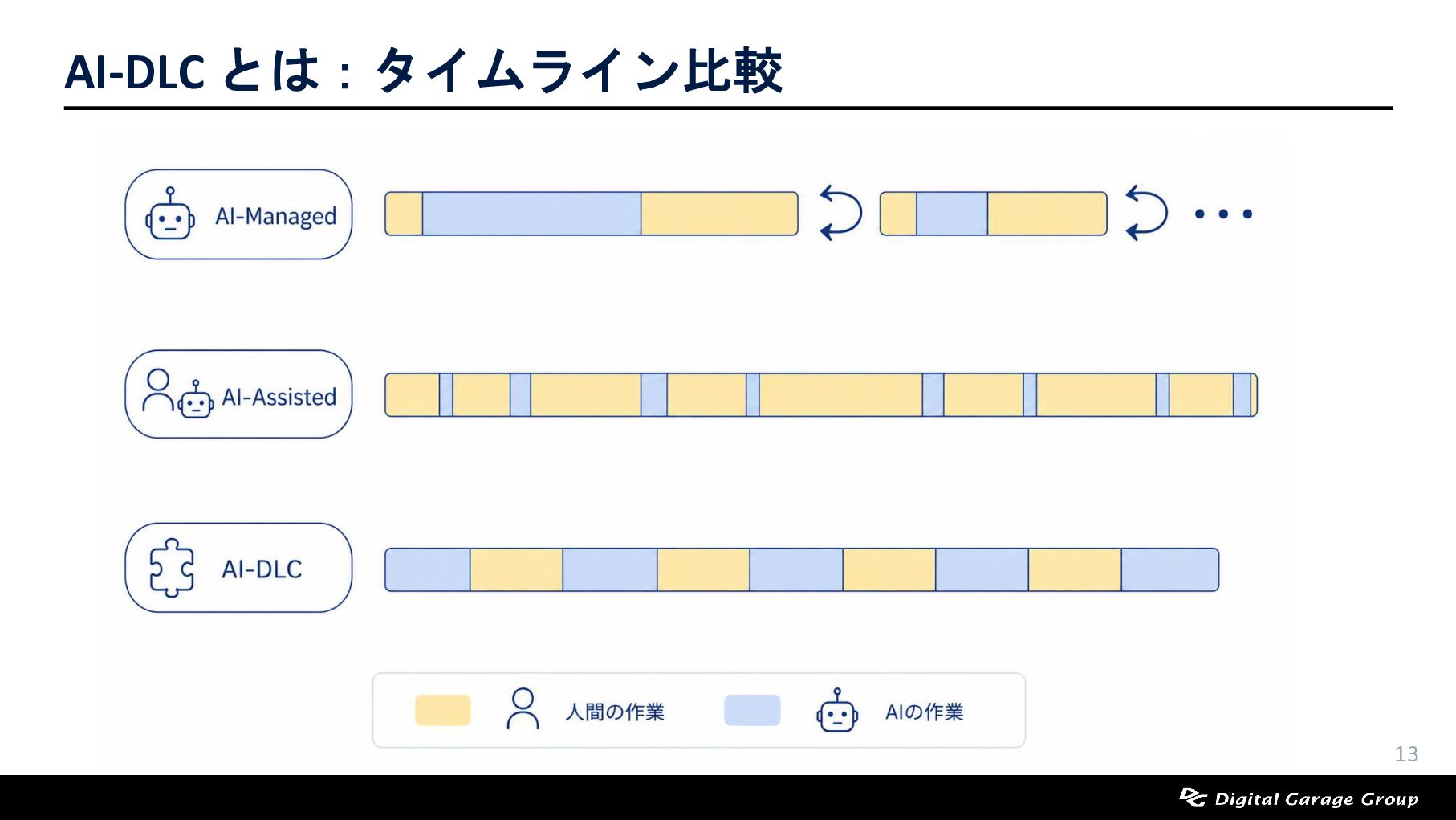Screen dimensions: 1456x820
Task: Click the AI-Assisted label text
Action: pyautogui.click(x=279, y=397)
